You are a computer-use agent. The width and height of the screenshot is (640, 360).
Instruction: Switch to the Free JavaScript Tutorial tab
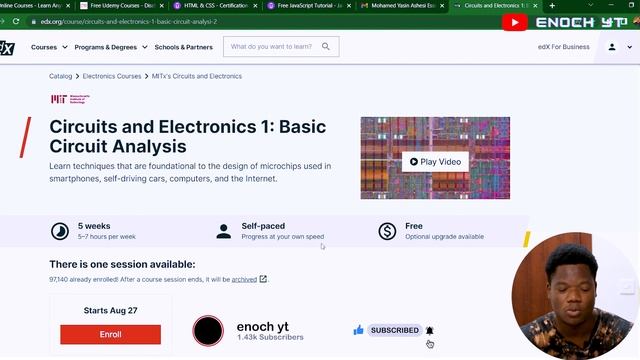[309, 6]
